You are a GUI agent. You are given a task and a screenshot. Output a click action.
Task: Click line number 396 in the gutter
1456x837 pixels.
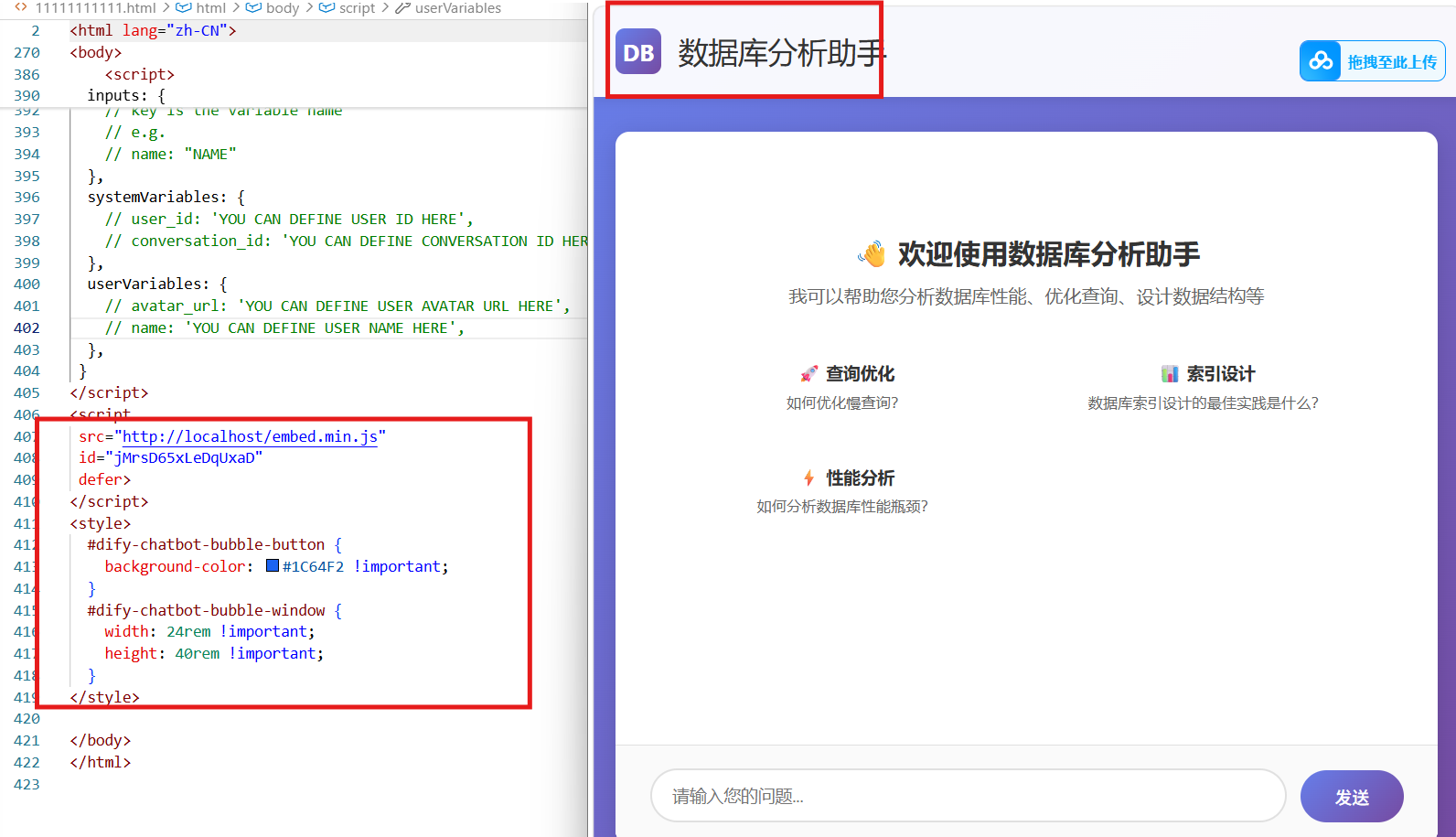[x=27, y=197]
